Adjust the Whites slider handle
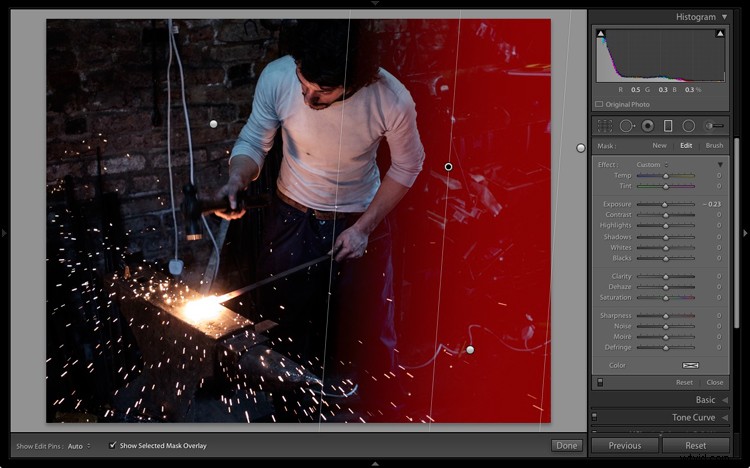750x468 pixels. click(665, 248)
